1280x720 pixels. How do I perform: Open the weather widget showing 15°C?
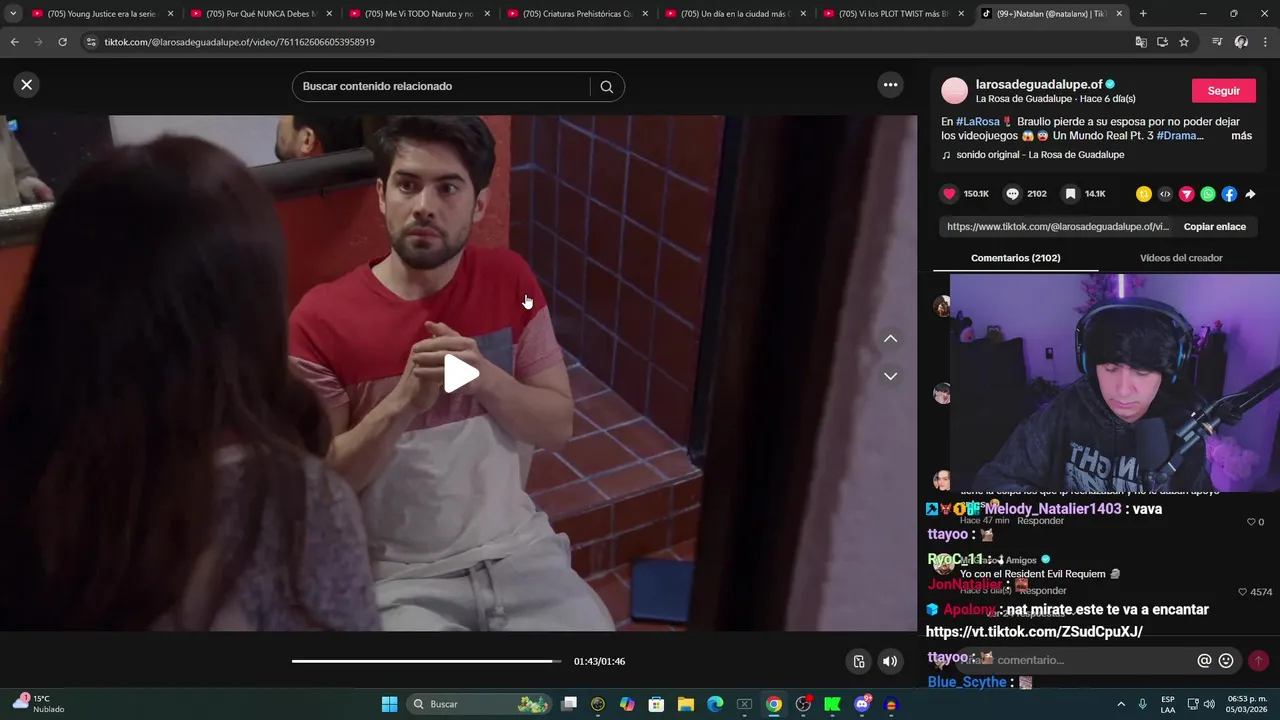coord(40,704)
